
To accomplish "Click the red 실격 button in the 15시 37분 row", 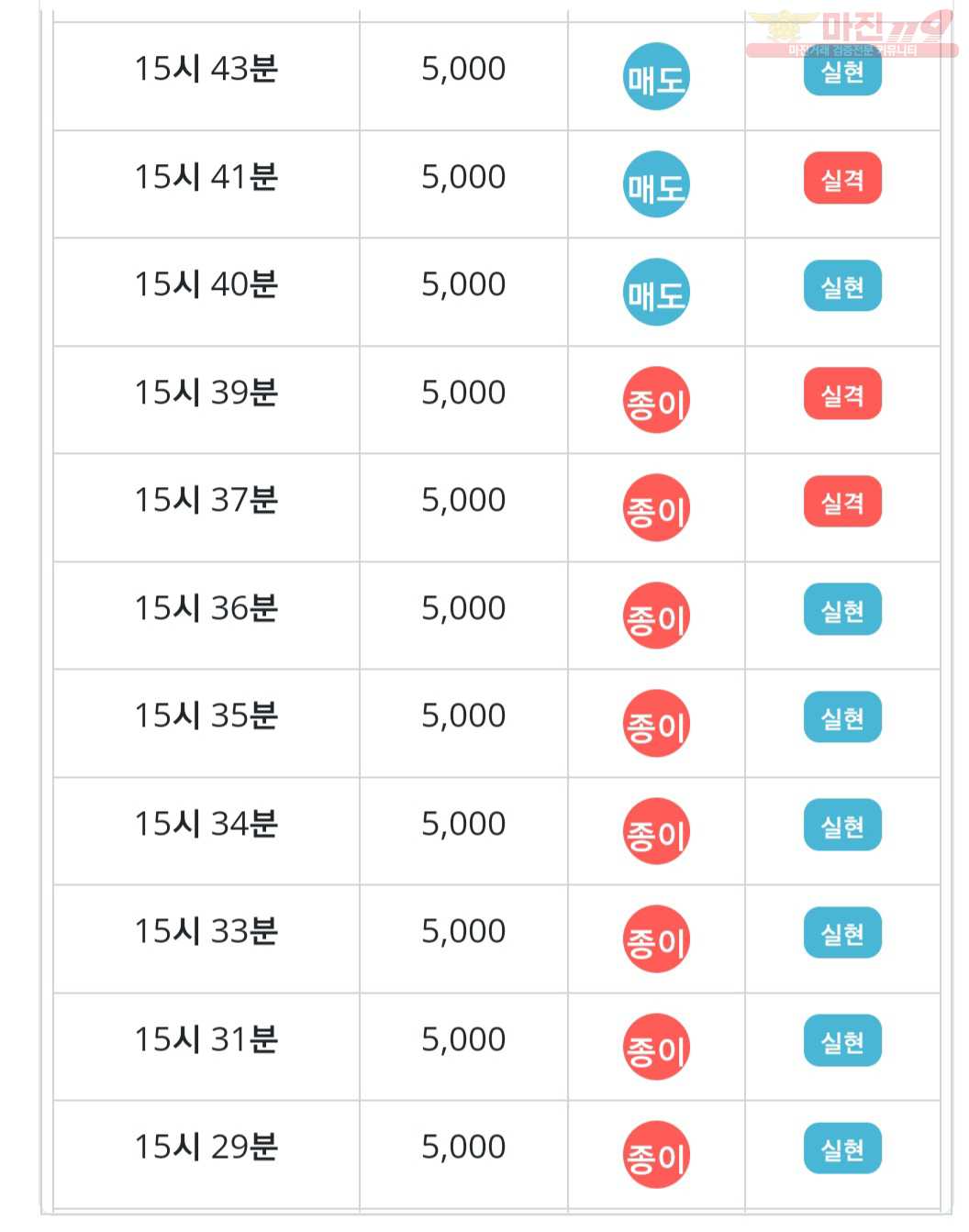I will click(842, 502).
